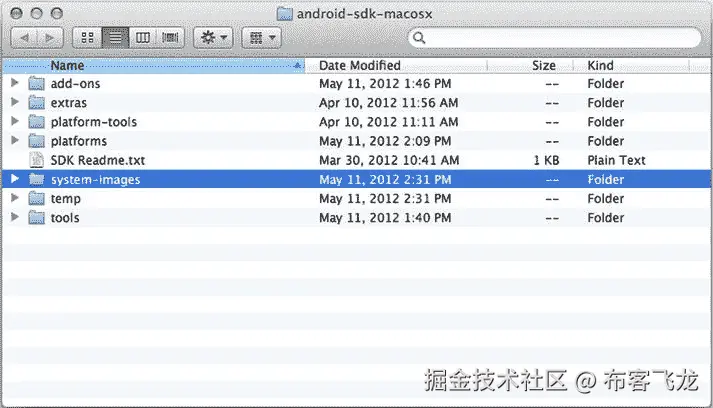Expand the tools folder triangle

pyautogui.click(x=15, y=217)
